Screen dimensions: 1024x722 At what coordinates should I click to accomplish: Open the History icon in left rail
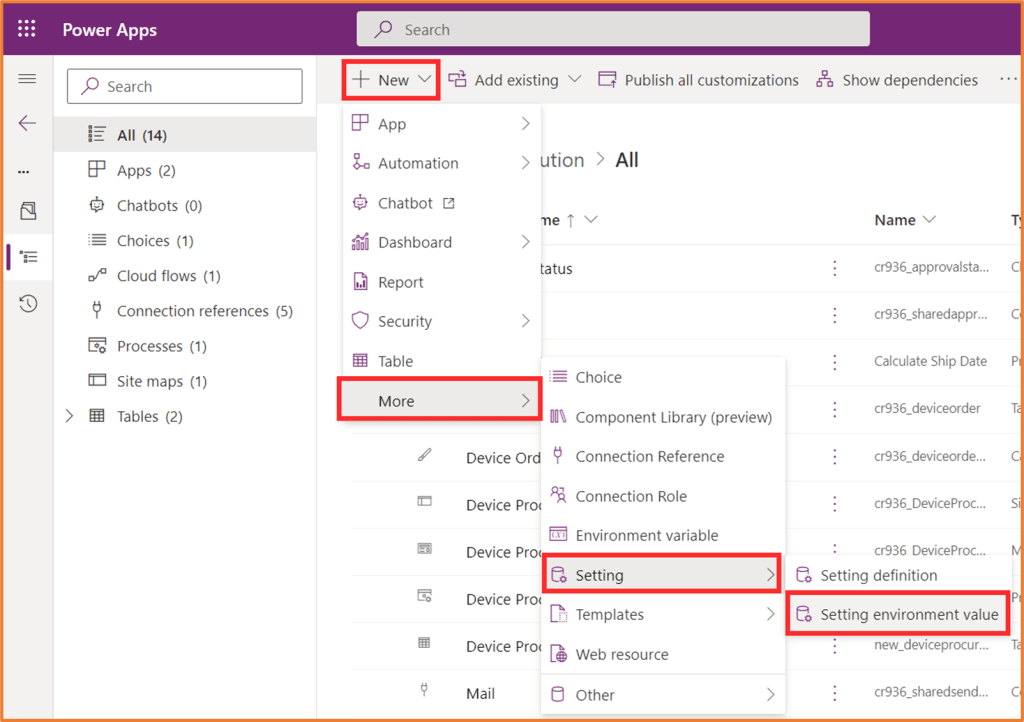tap(28, 304)
